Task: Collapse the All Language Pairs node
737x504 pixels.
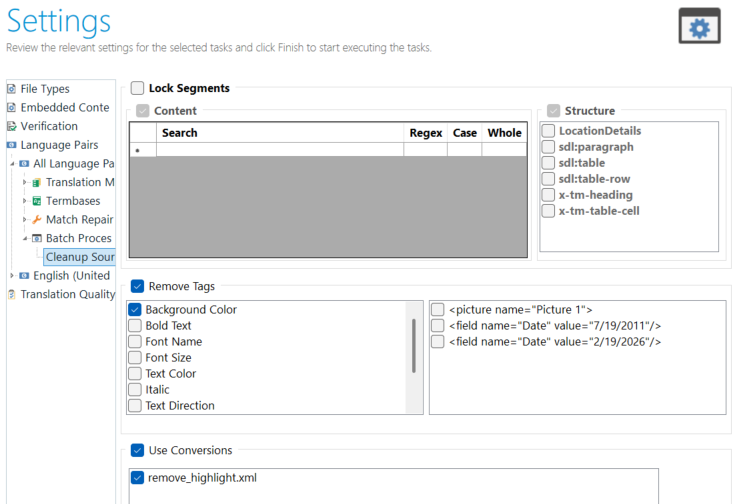Action: point(12,164)
